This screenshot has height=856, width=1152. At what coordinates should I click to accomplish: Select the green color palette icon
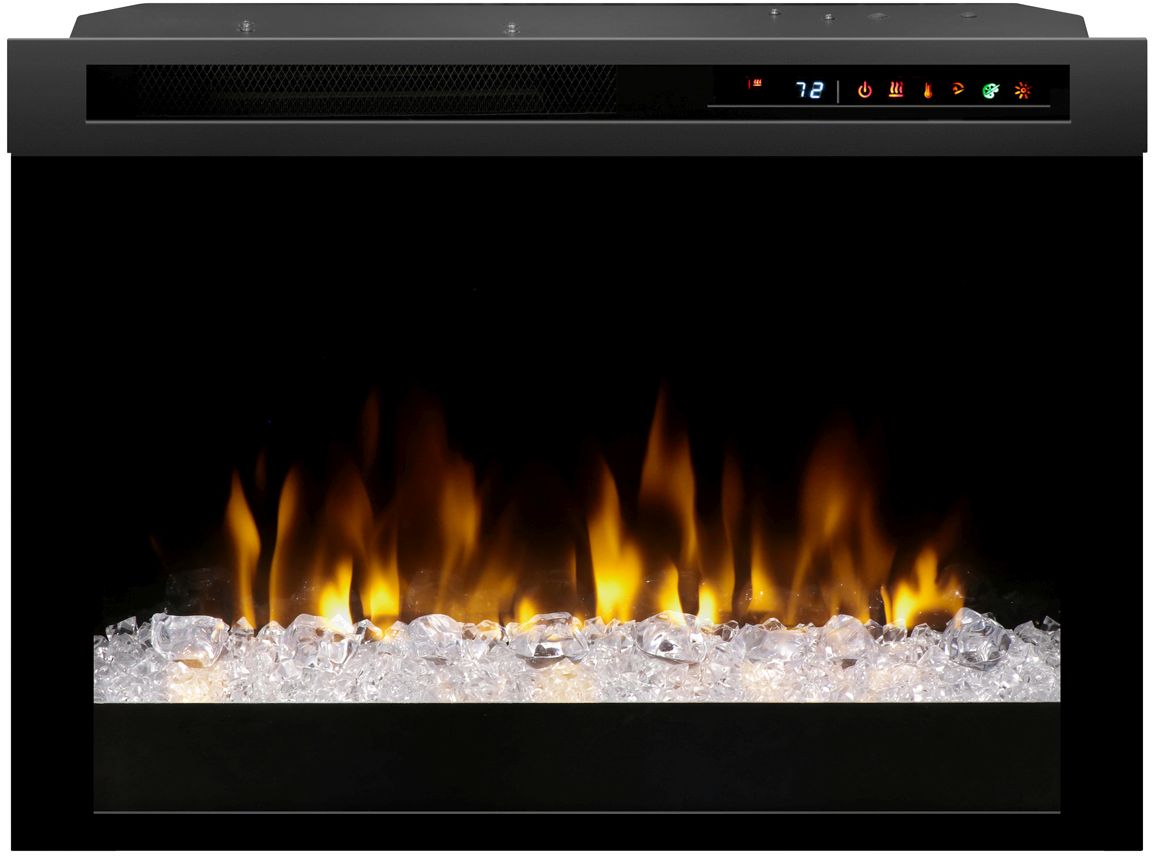990,90
